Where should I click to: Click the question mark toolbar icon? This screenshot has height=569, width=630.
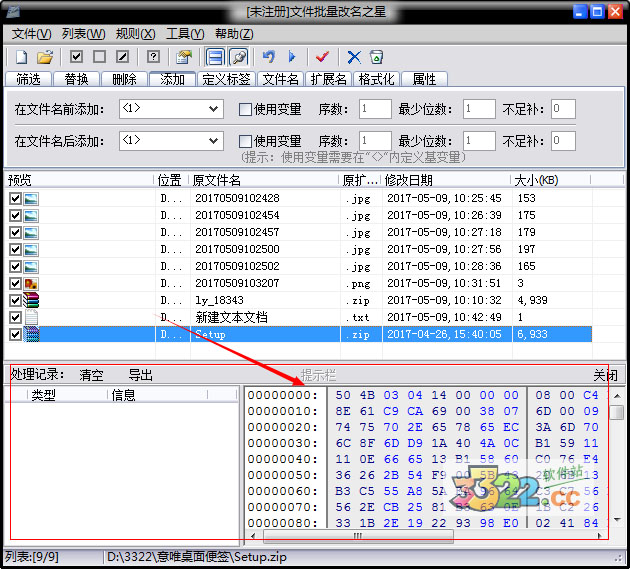click(153, 57)
